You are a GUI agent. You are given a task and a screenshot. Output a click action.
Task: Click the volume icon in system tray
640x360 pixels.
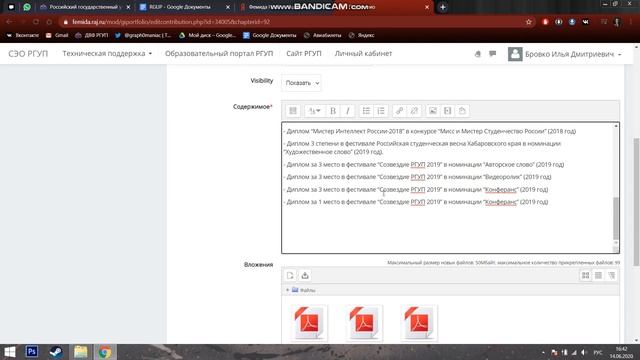point(584,352)
